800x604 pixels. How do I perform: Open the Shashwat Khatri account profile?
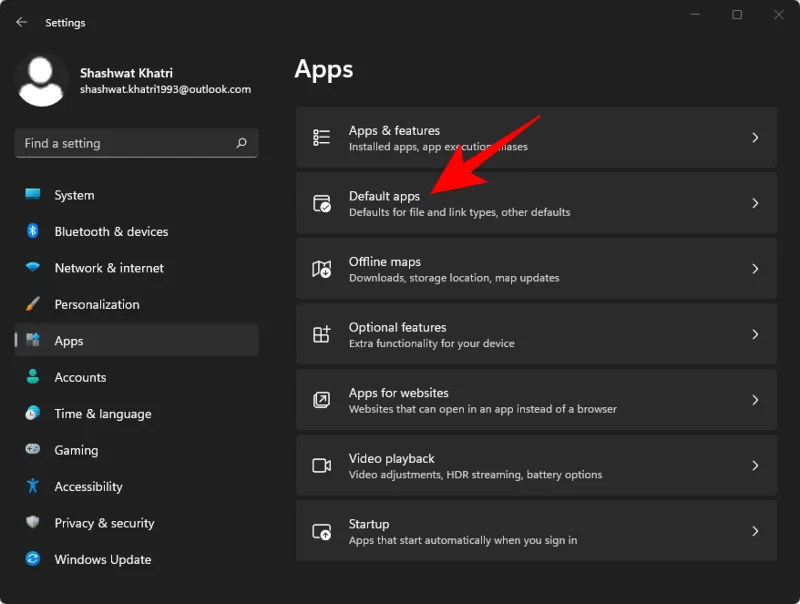pyautogui.click(x=120, y=79)
